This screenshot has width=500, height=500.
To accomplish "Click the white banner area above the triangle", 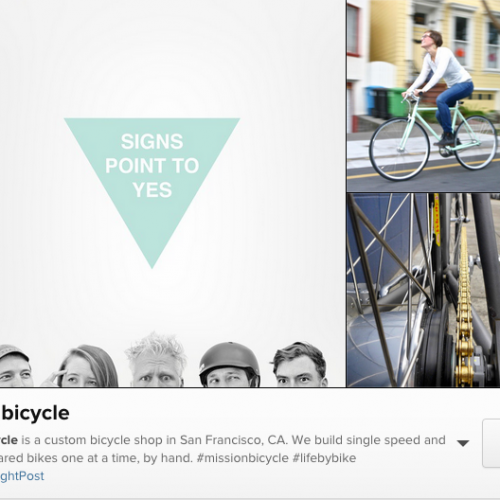I will (173, 58).
